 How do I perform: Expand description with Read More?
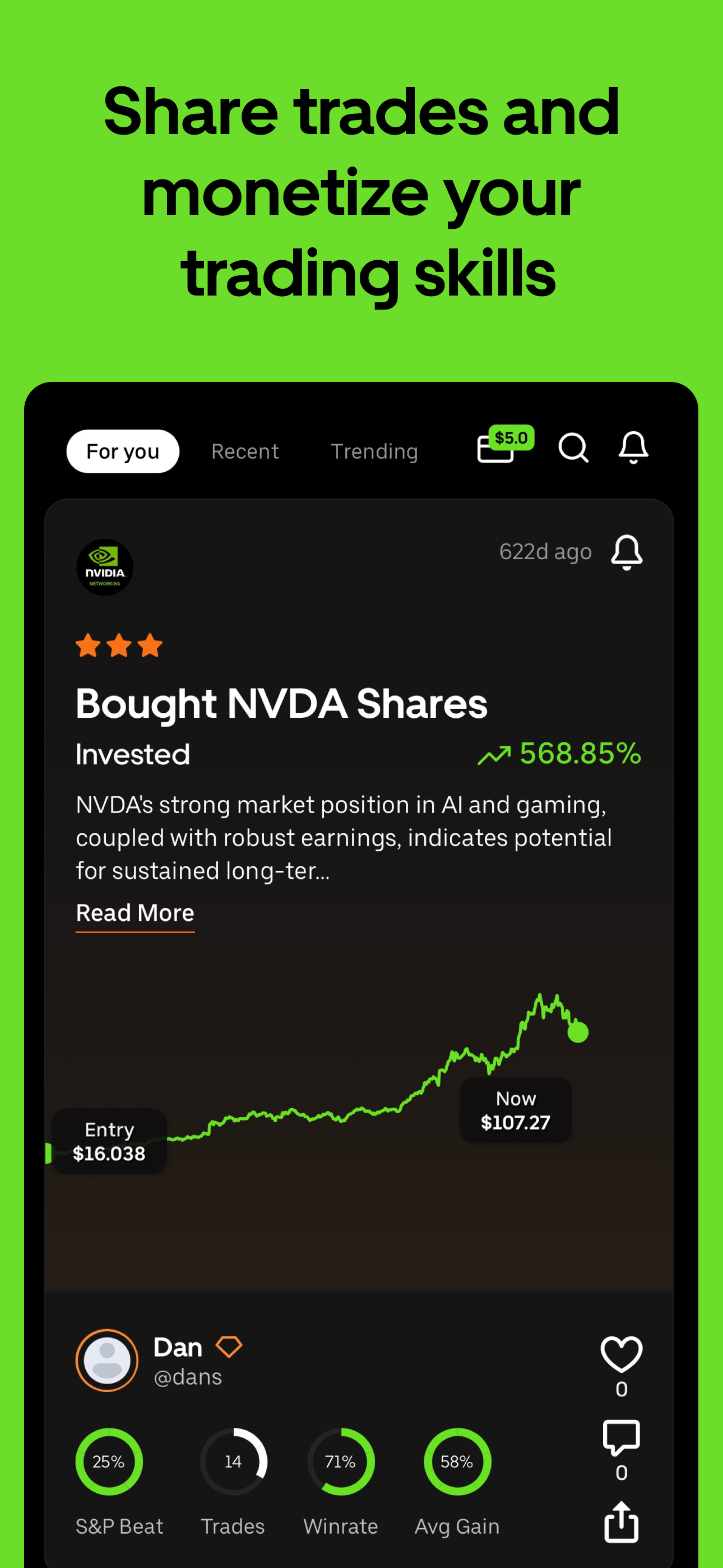pos(135,913)
